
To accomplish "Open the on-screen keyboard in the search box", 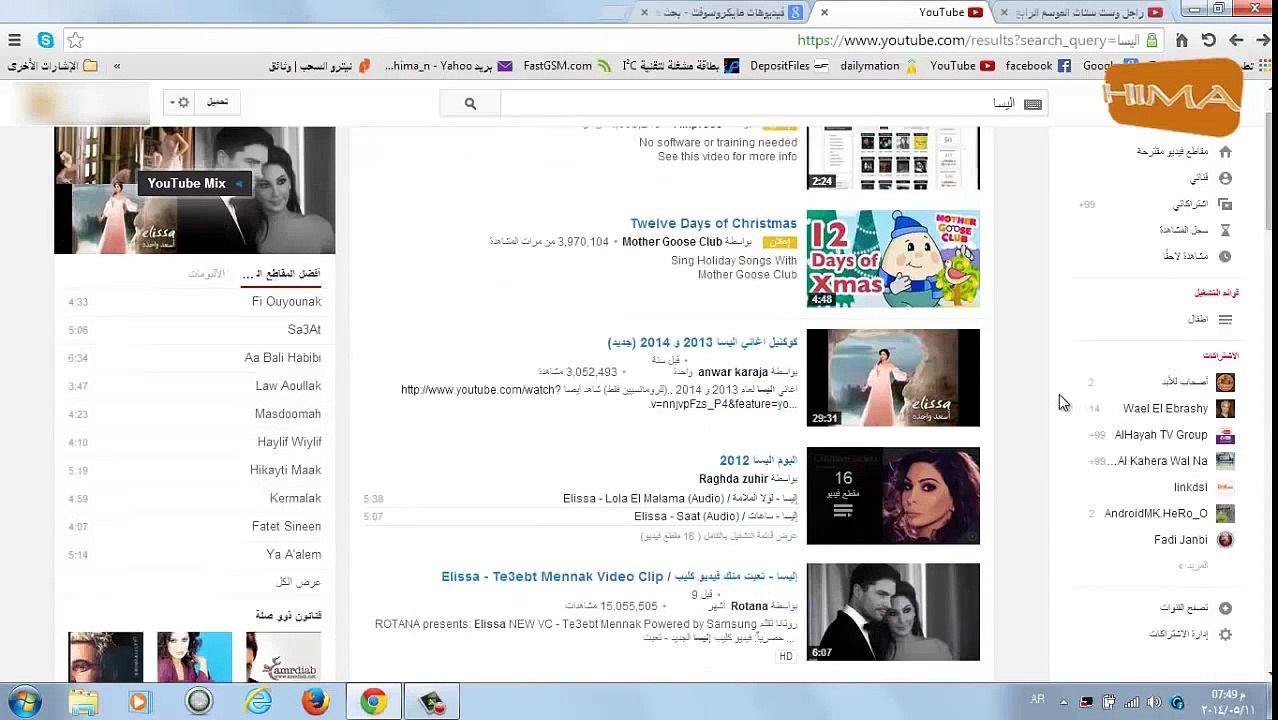I will click(x=1033, y=103).
